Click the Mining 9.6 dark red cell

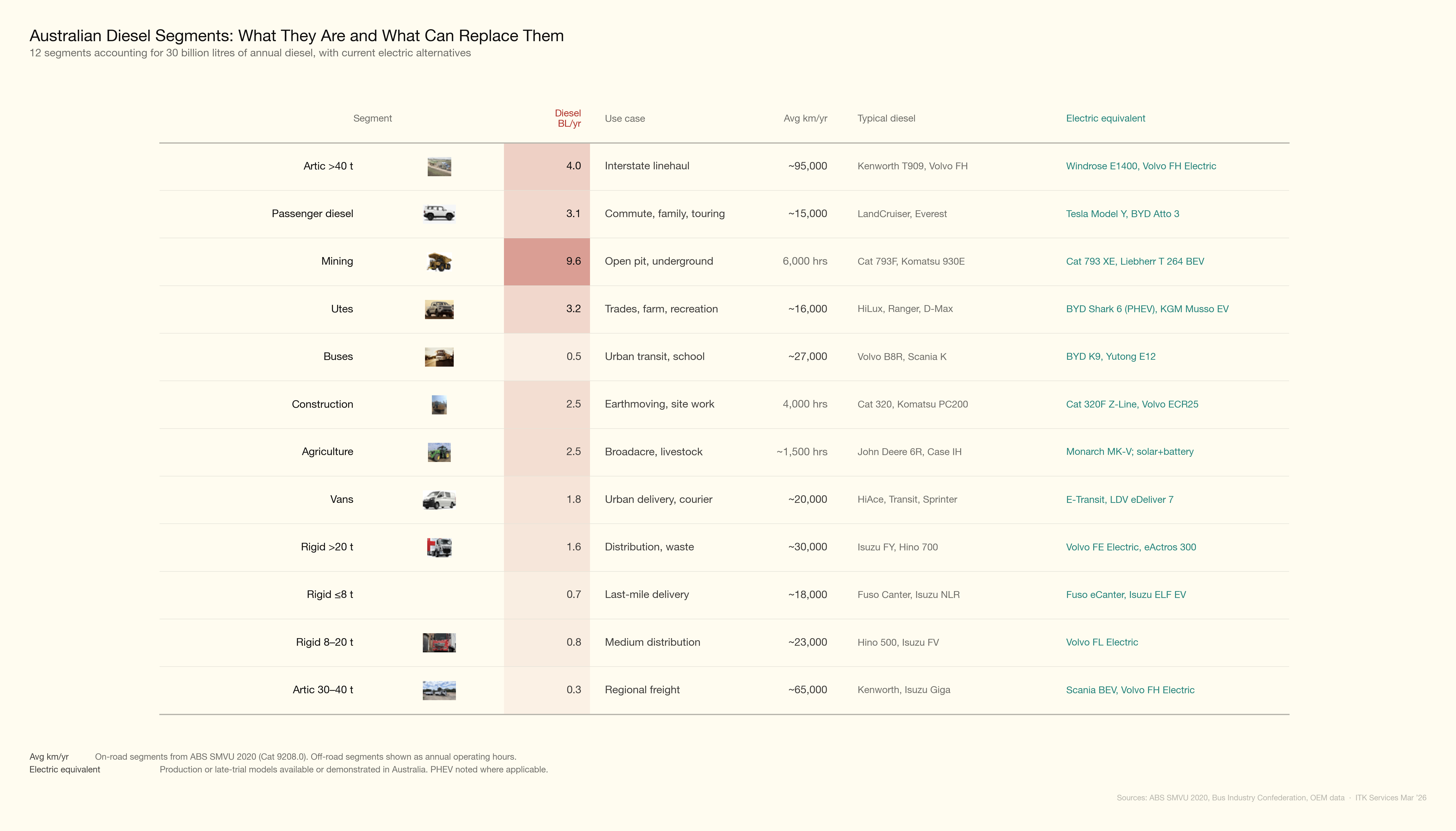[x=546, y=261]
